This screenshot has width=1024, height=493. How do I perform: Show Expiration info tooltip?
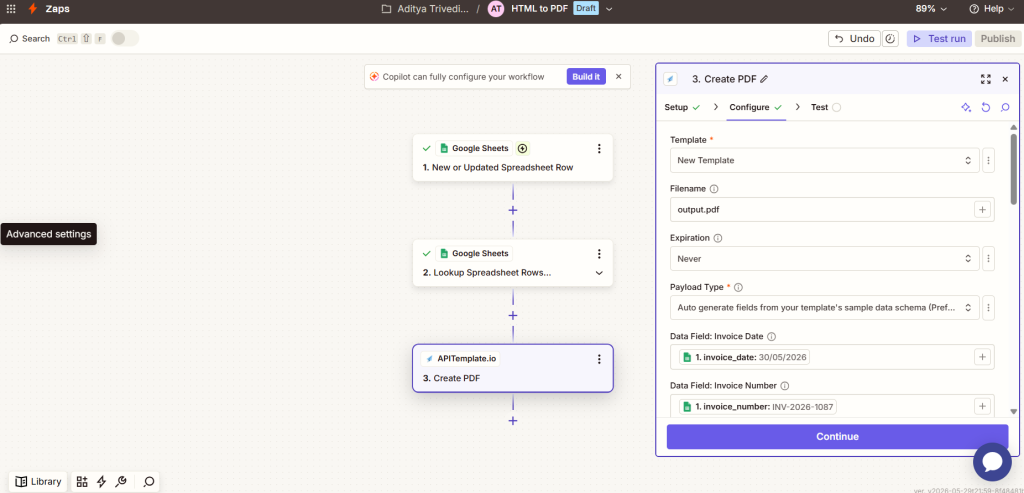click(x=718, y=238)
